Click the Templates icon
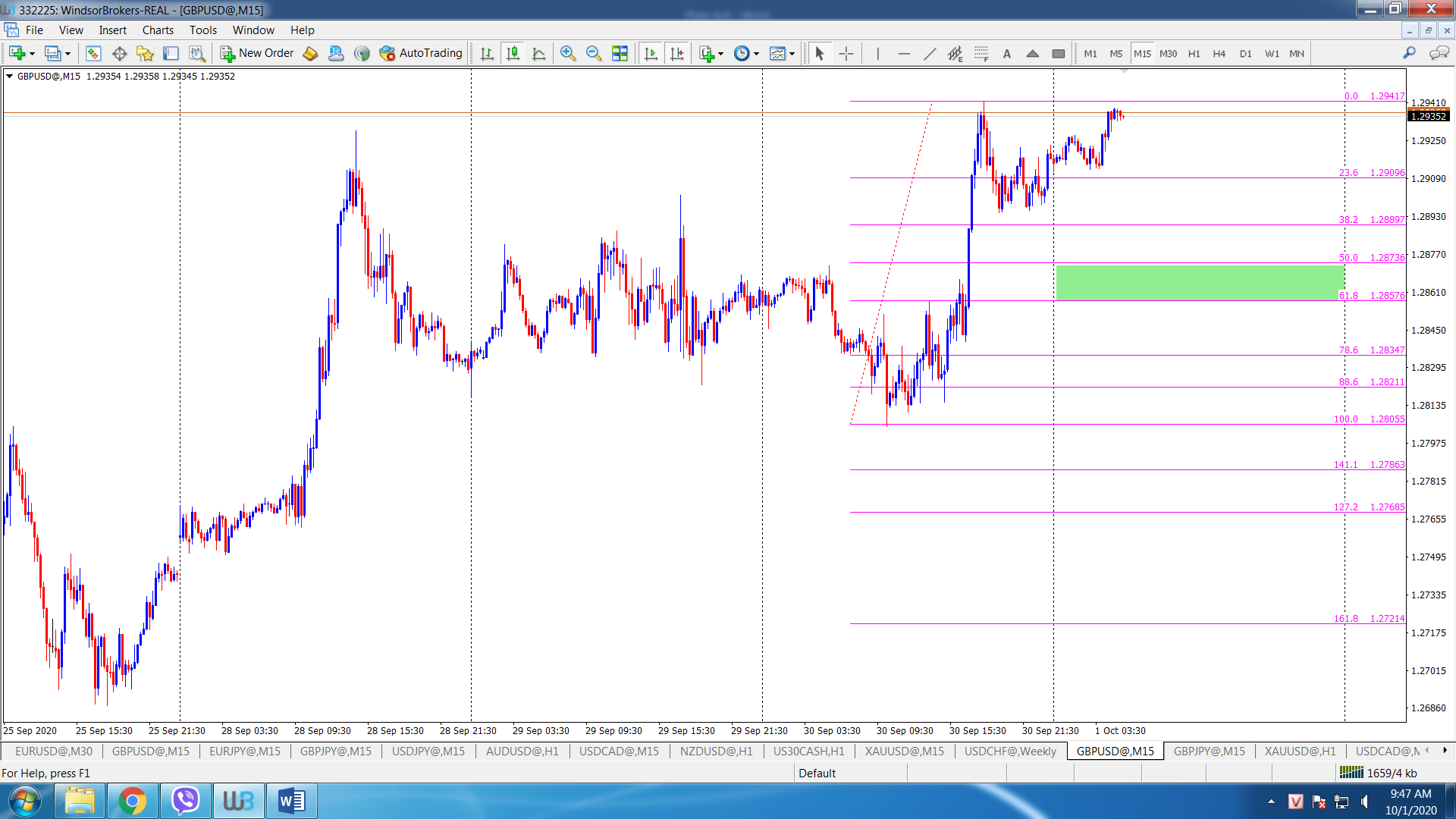 click(777, 53)
